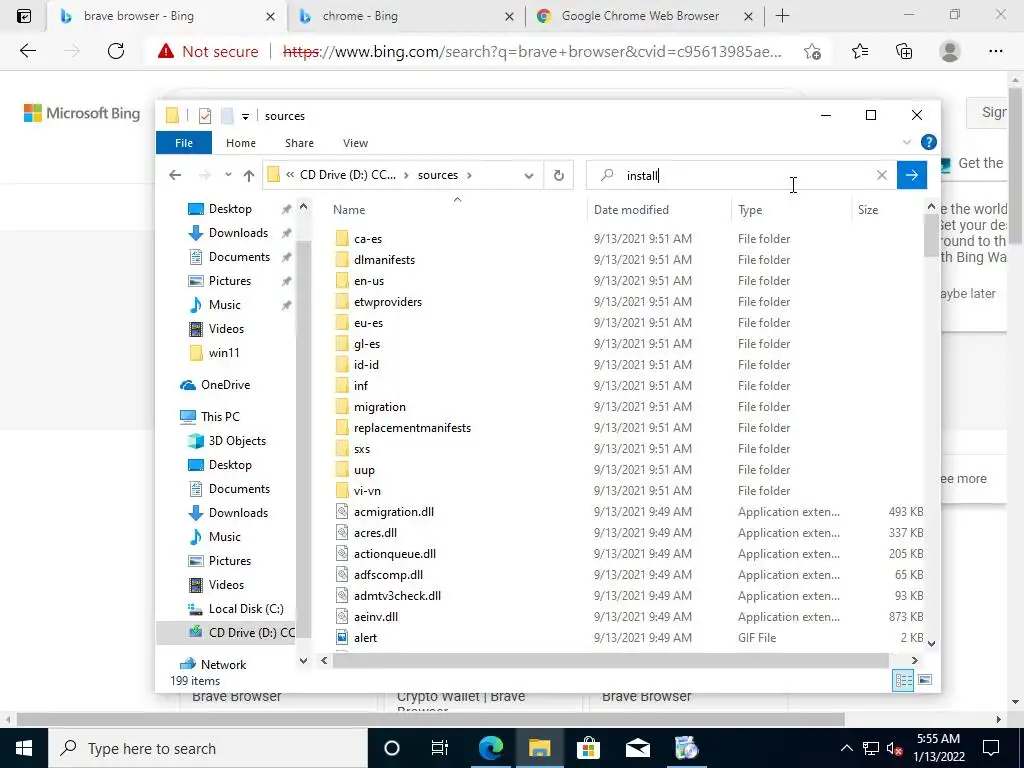The width and height of the screenshot is (1024, 768).
Task: Click the New Folder quick access icon
Action: click(x=227, y=116)
